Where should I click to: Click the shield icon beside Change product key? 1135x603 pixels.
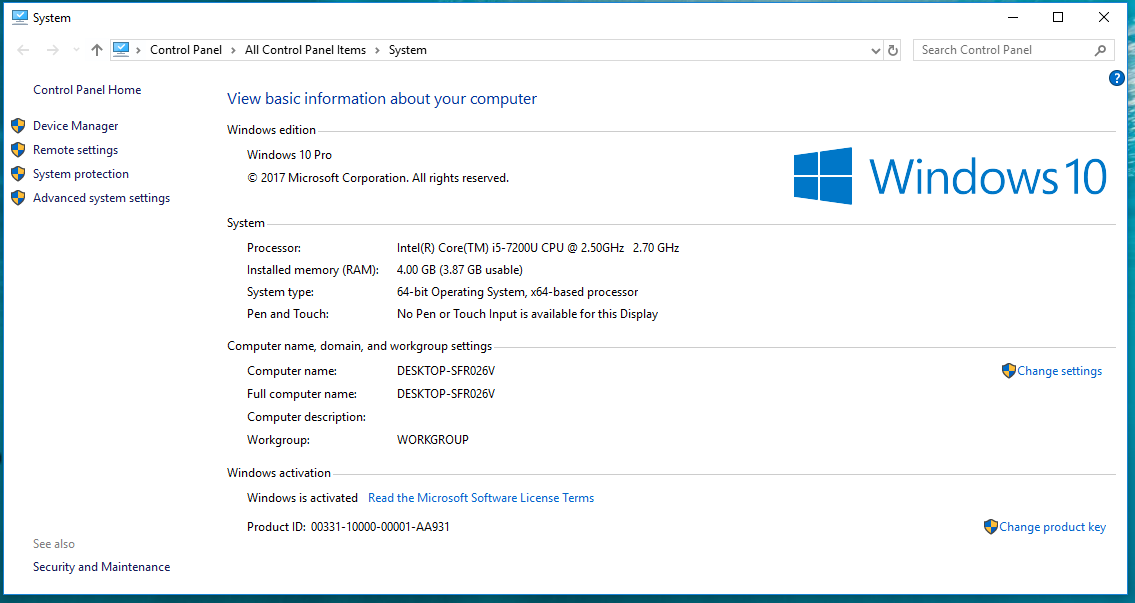click(990, 527)
